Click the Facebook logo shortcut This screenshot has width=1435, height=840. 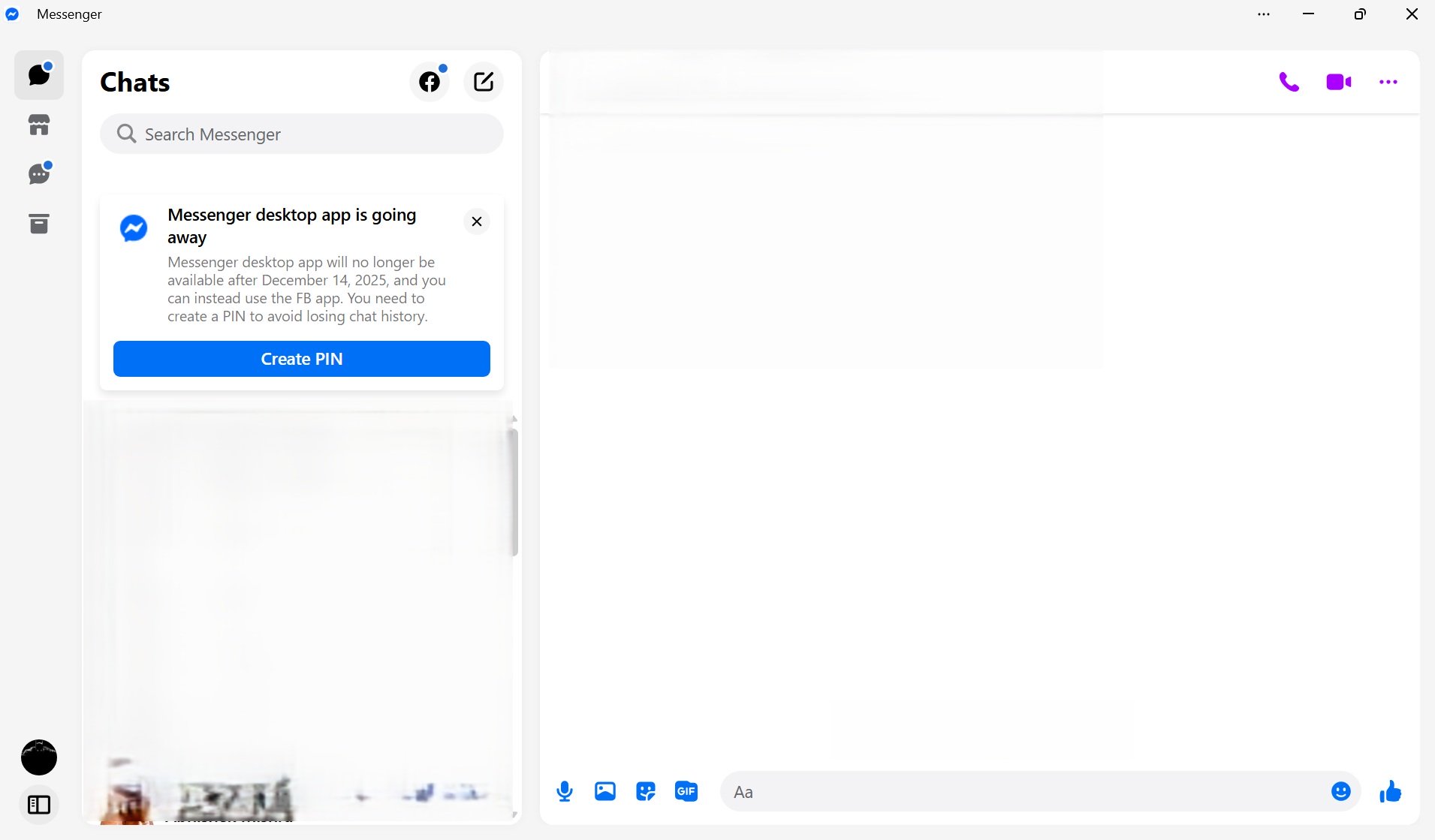pos(428,81)
